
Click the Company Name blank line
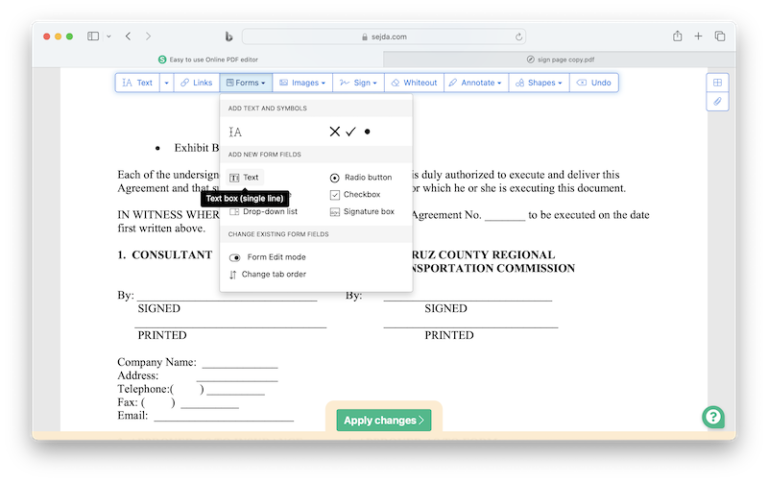point(240,365)
